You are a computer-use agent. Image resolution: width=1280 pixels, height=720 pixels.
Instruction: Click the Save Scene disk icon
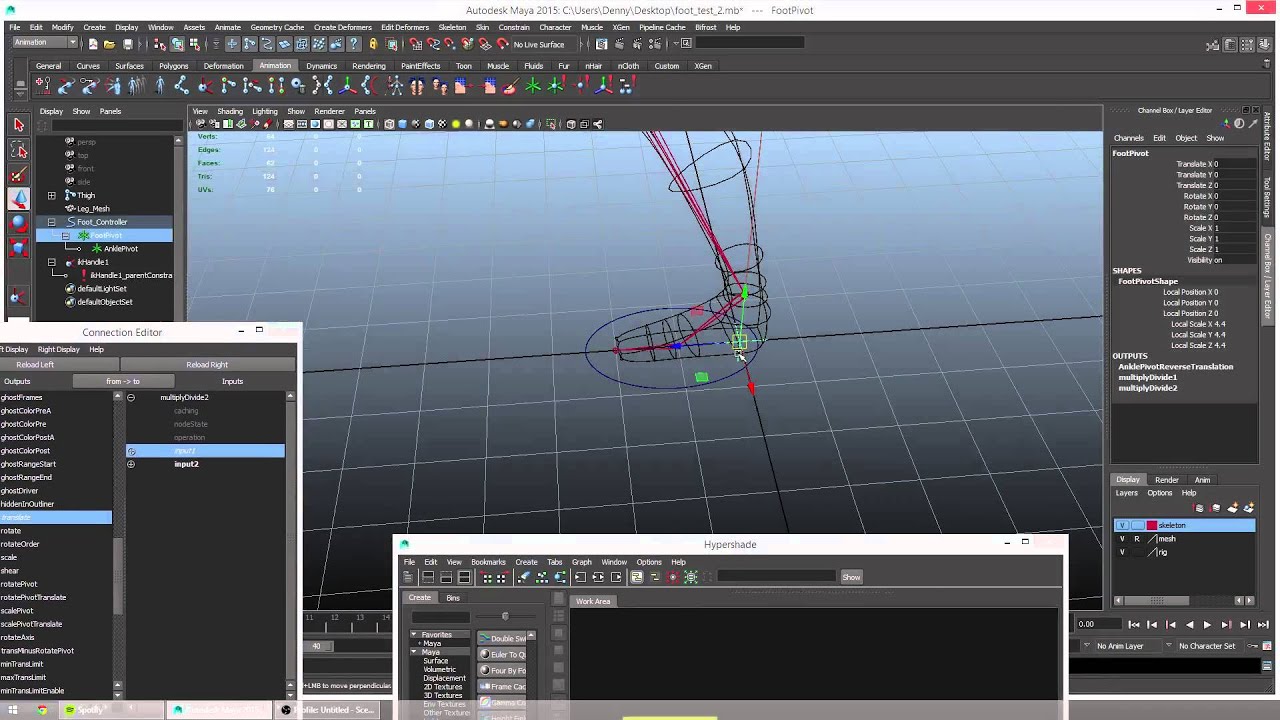pos(128,44)
